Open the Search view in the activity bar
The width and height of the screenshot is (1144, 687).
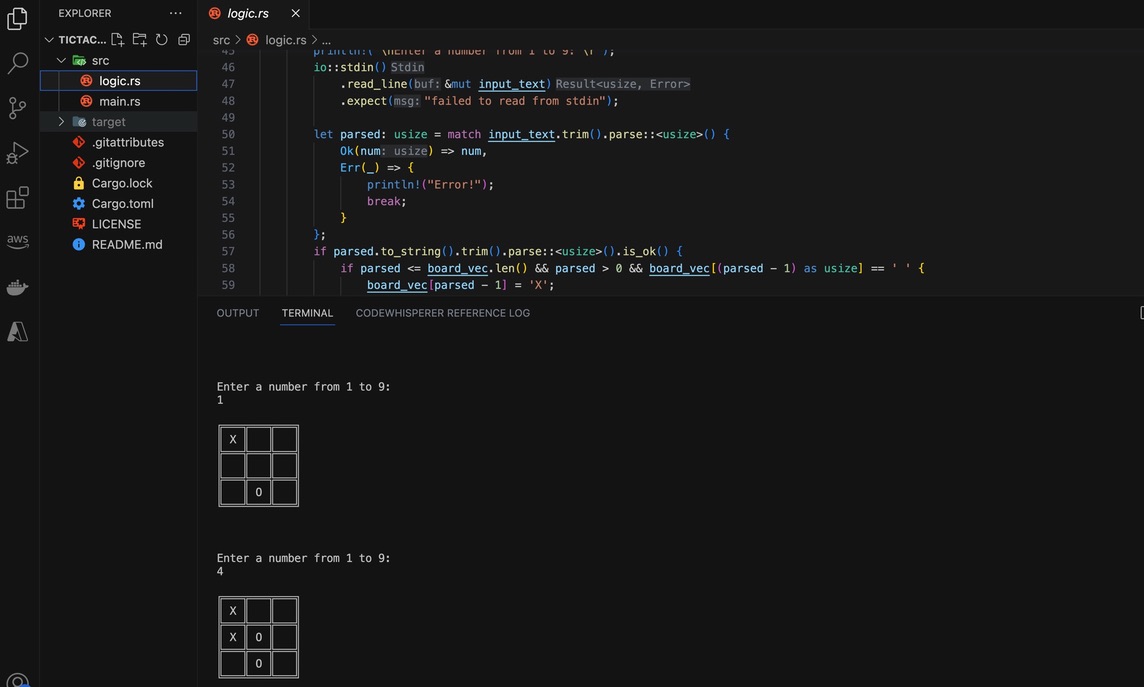pos(17,63)
